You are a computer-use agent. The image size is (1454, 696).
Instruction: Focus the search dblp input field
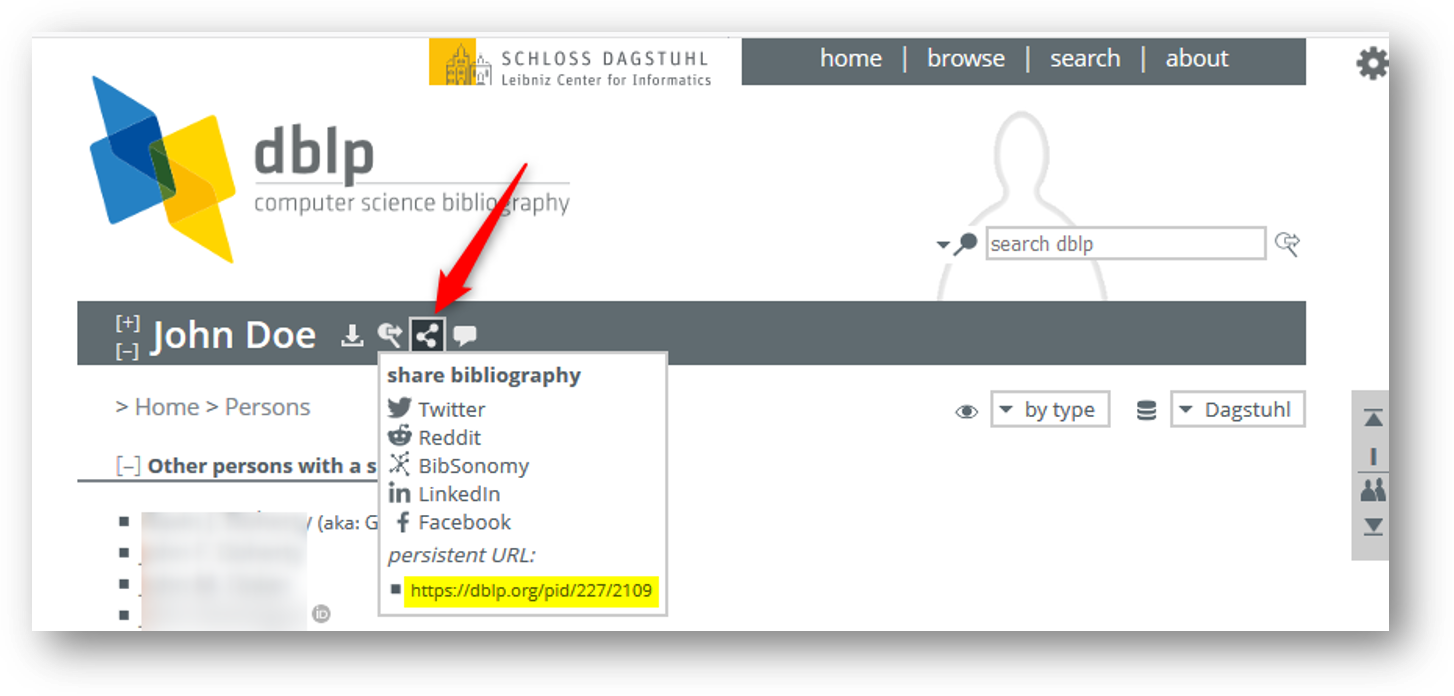pyautogui.click(x=1125, y=243)
